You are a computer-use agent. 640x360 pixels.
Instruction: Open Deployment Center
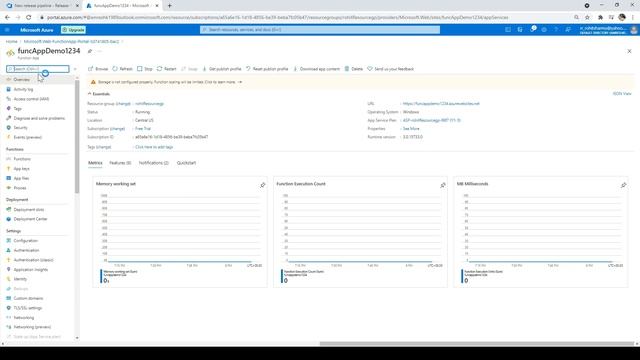[x=30, y=219]
